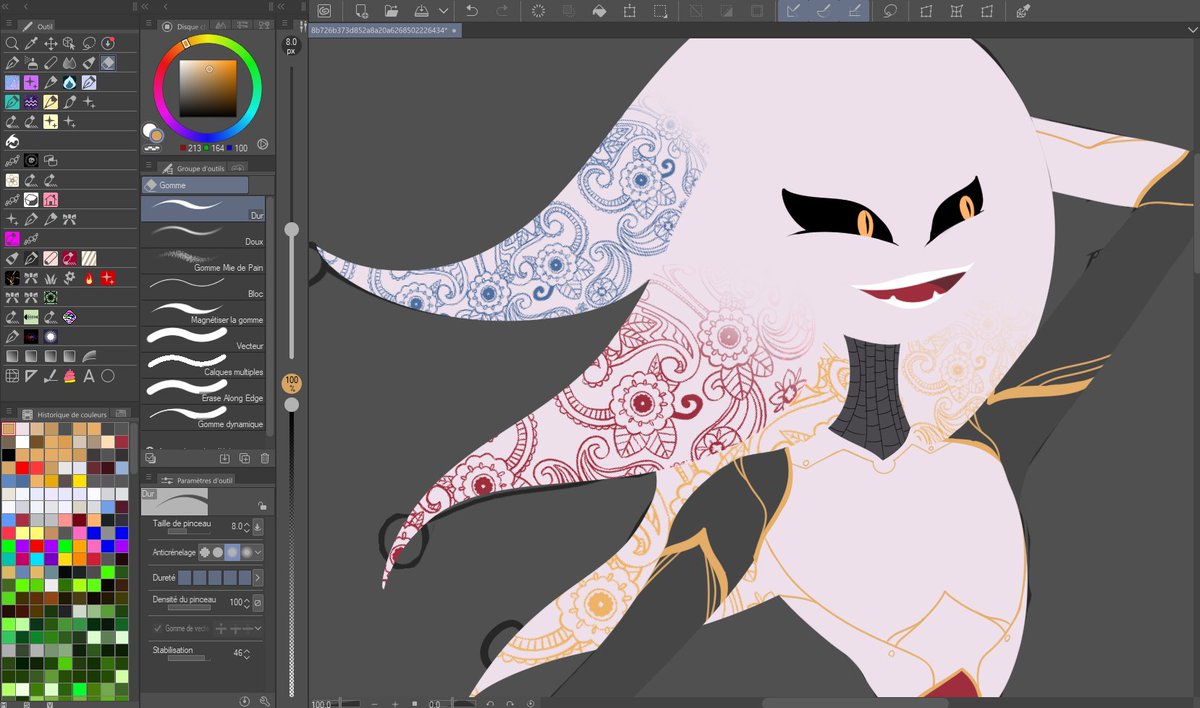Select the strongest anticrénelage option
This screenshot has height=708, width=1200.
(246, 552)
